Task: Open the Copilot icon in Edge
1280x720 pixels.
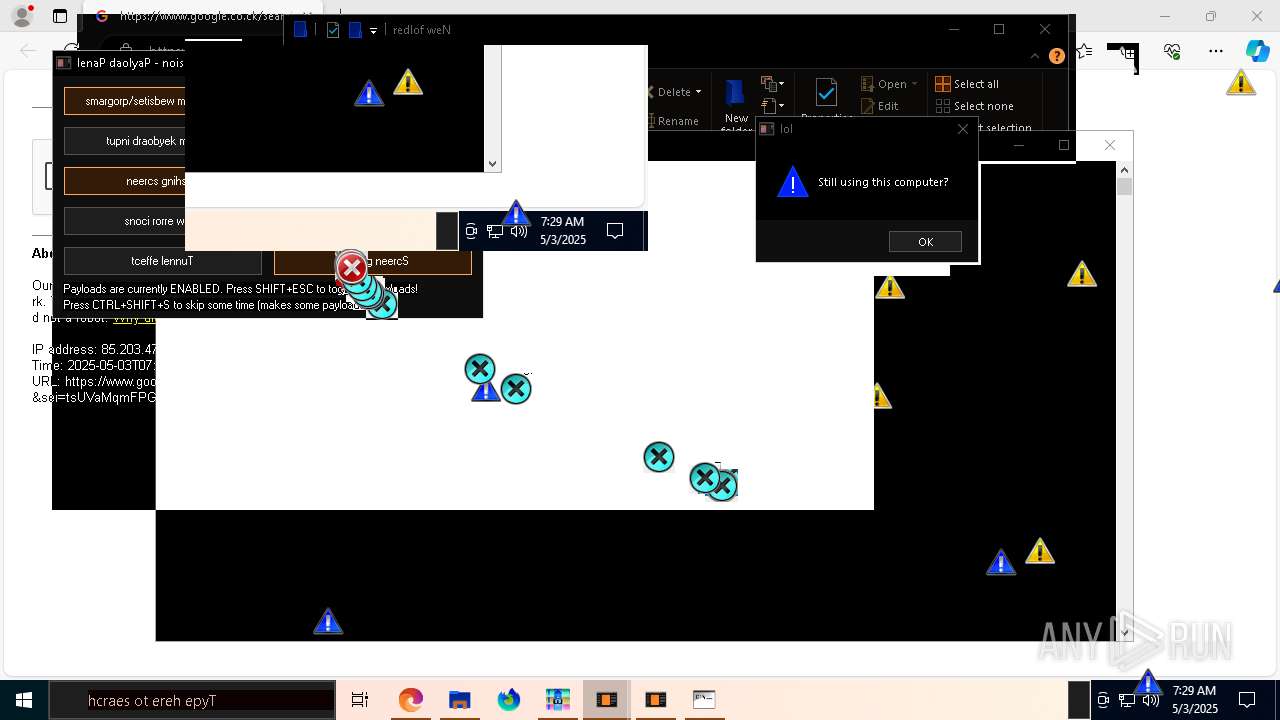Action: coord(1257,51)
